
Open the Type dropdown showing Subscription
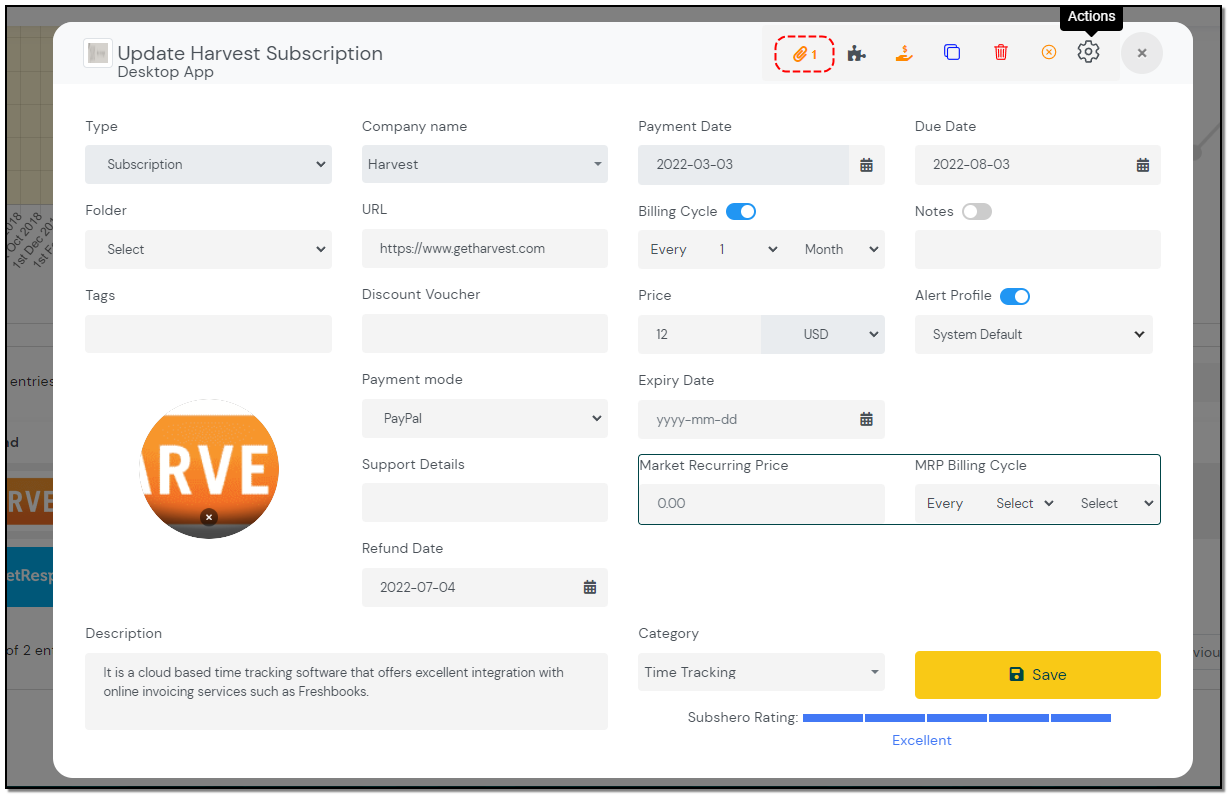(x=208, y=165)
